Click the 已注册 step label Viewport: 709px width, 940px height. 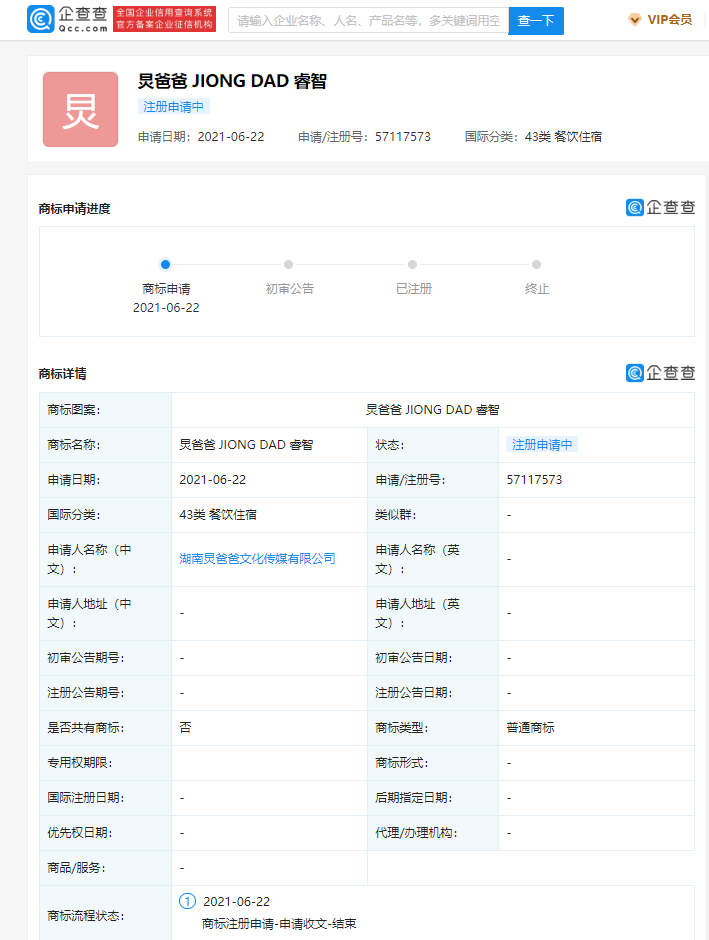414,289
